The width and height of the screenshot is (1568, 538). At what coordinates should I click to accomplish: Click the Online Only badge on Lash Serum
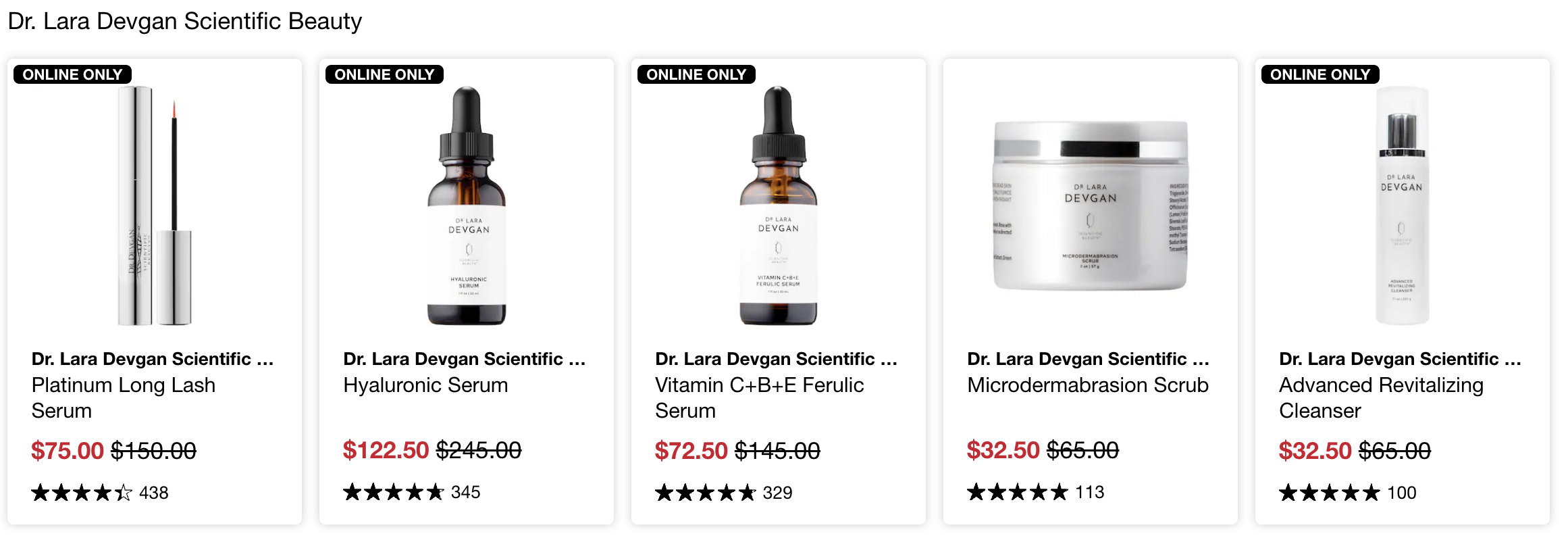pos(73,74)
